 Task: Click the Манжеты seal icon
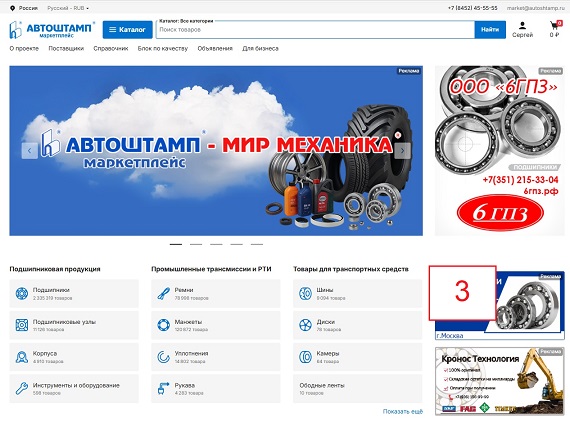pos(163,325)
